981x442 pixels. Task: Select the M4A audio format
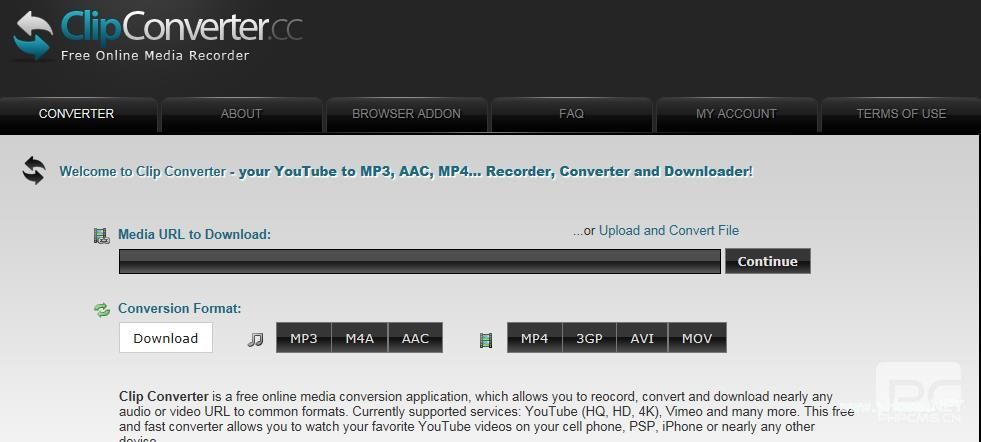[x=359, y=338]
